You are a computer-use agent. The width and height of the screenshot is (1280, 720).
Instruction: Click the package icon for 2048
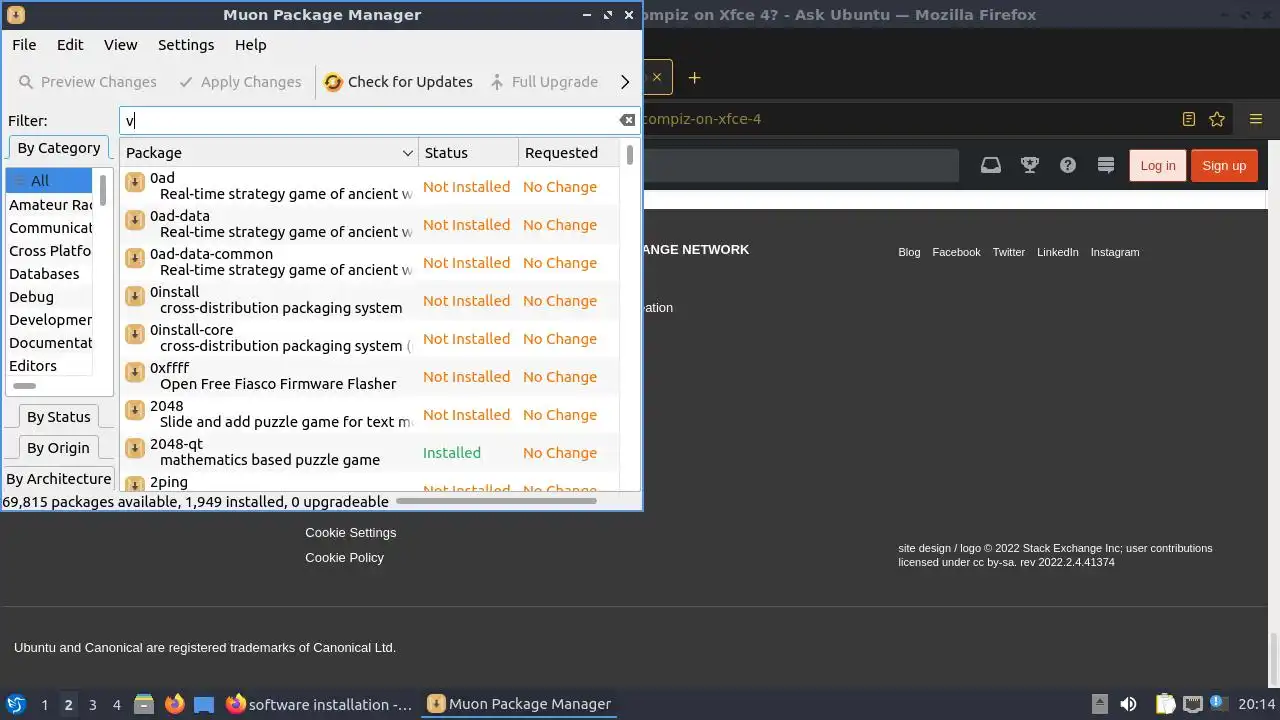tap(134, 411)
